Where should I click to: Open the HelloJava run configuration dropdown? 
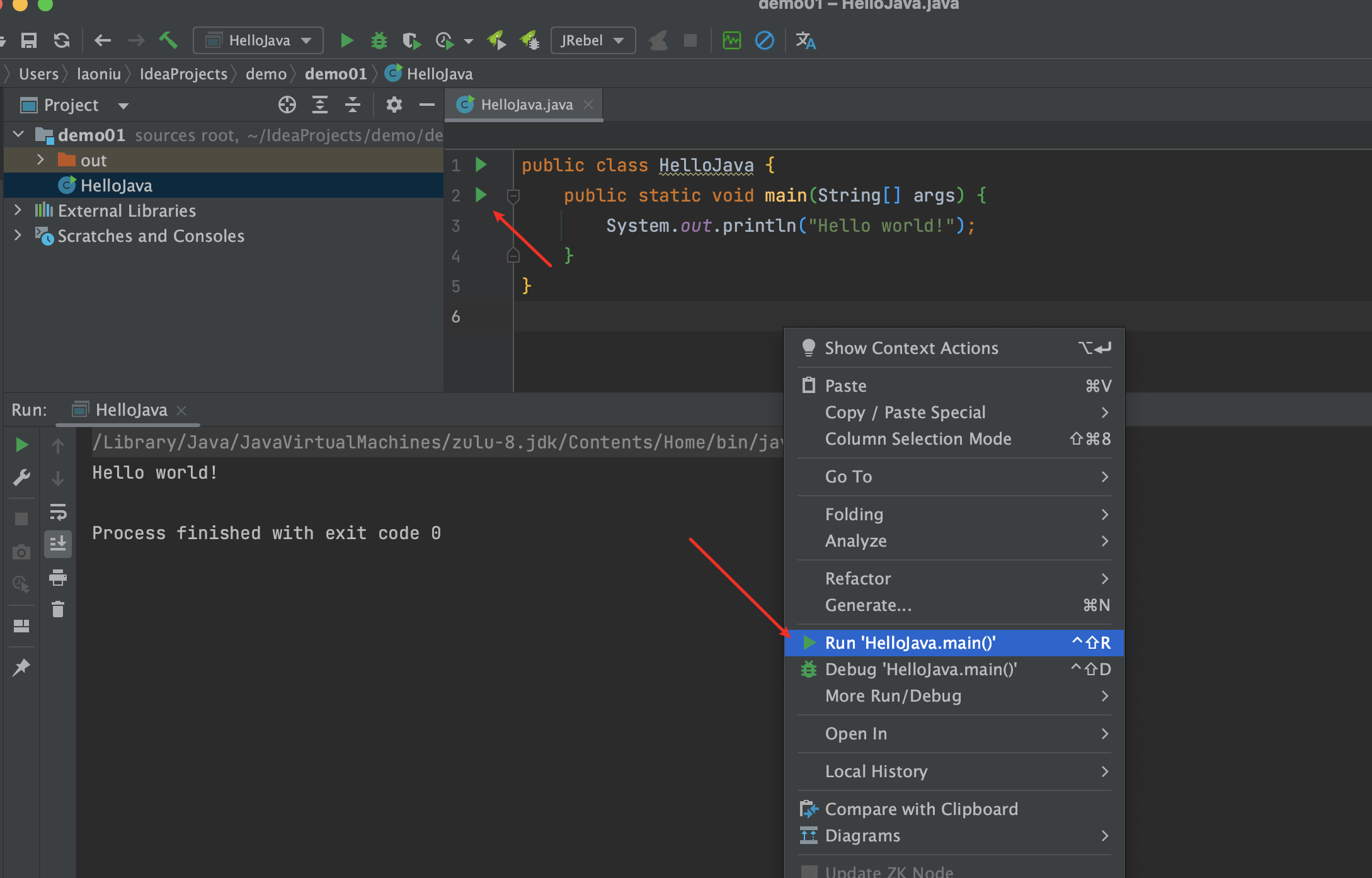pos(258,40)
